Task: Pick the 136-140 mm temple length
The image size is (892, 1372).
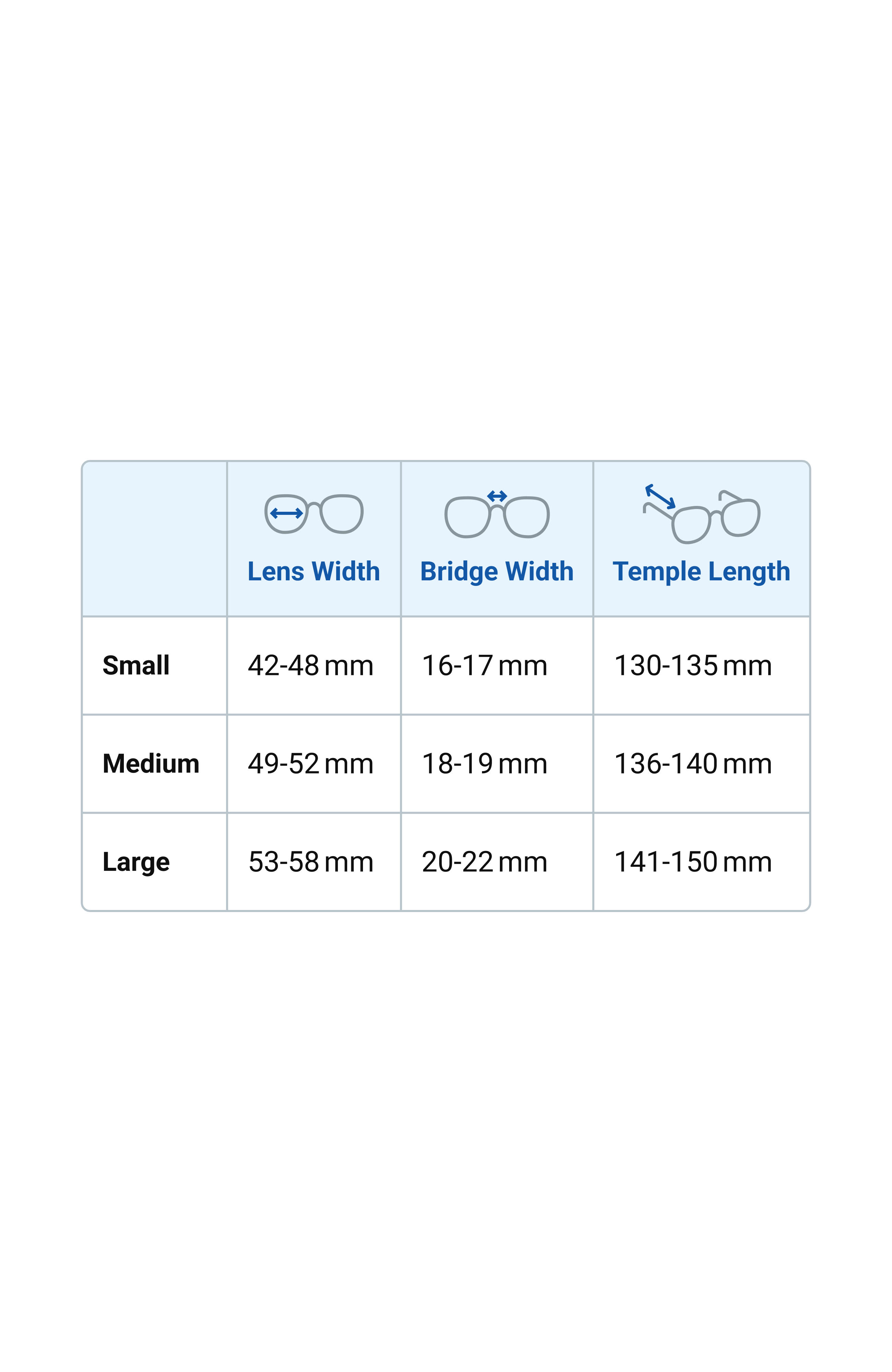Action: point(693,763)
